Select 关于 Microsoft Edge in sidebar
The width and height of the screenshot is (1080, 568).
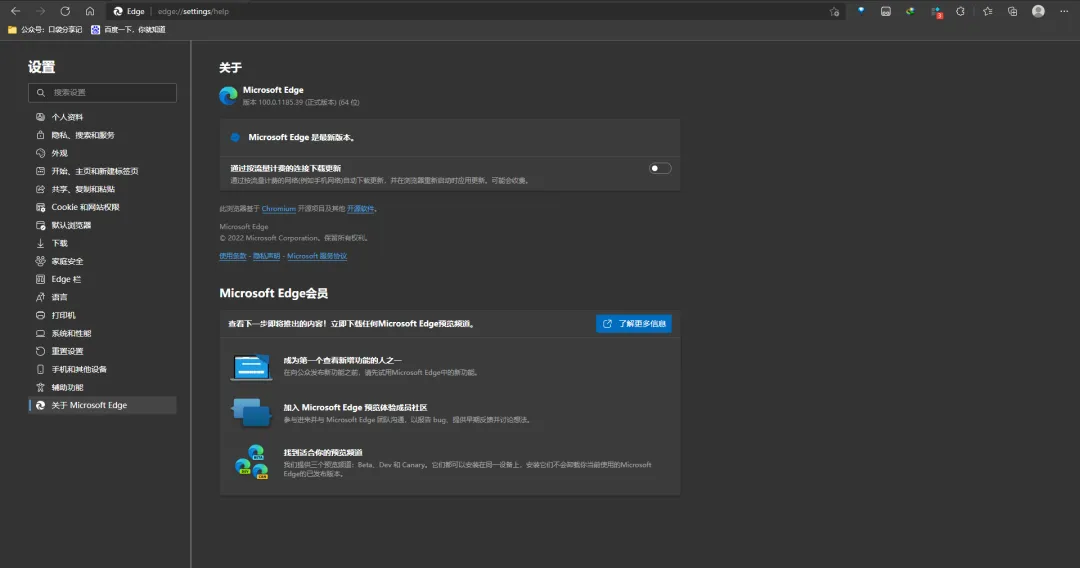tap(102, 405)
